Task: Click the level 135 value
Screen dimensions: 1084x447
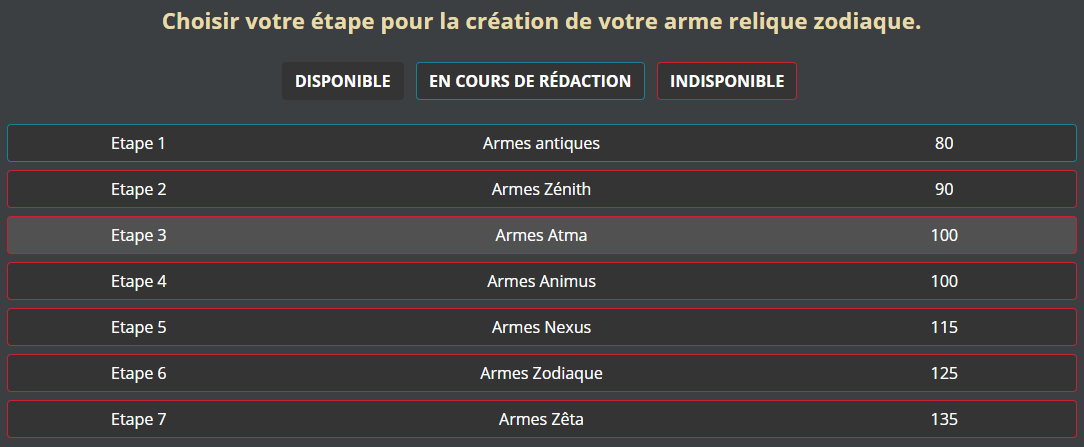Action: click(x=944, y=419)
